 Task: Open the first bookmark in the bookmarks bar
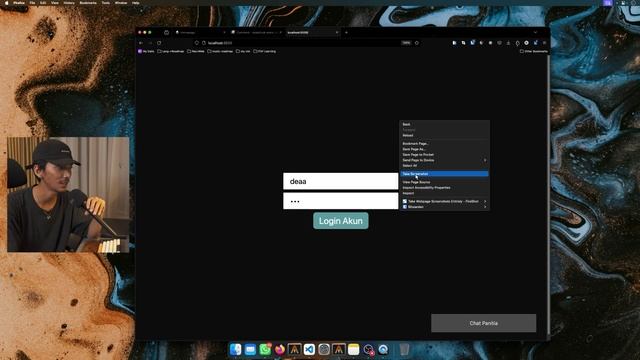tap(147, 51)
